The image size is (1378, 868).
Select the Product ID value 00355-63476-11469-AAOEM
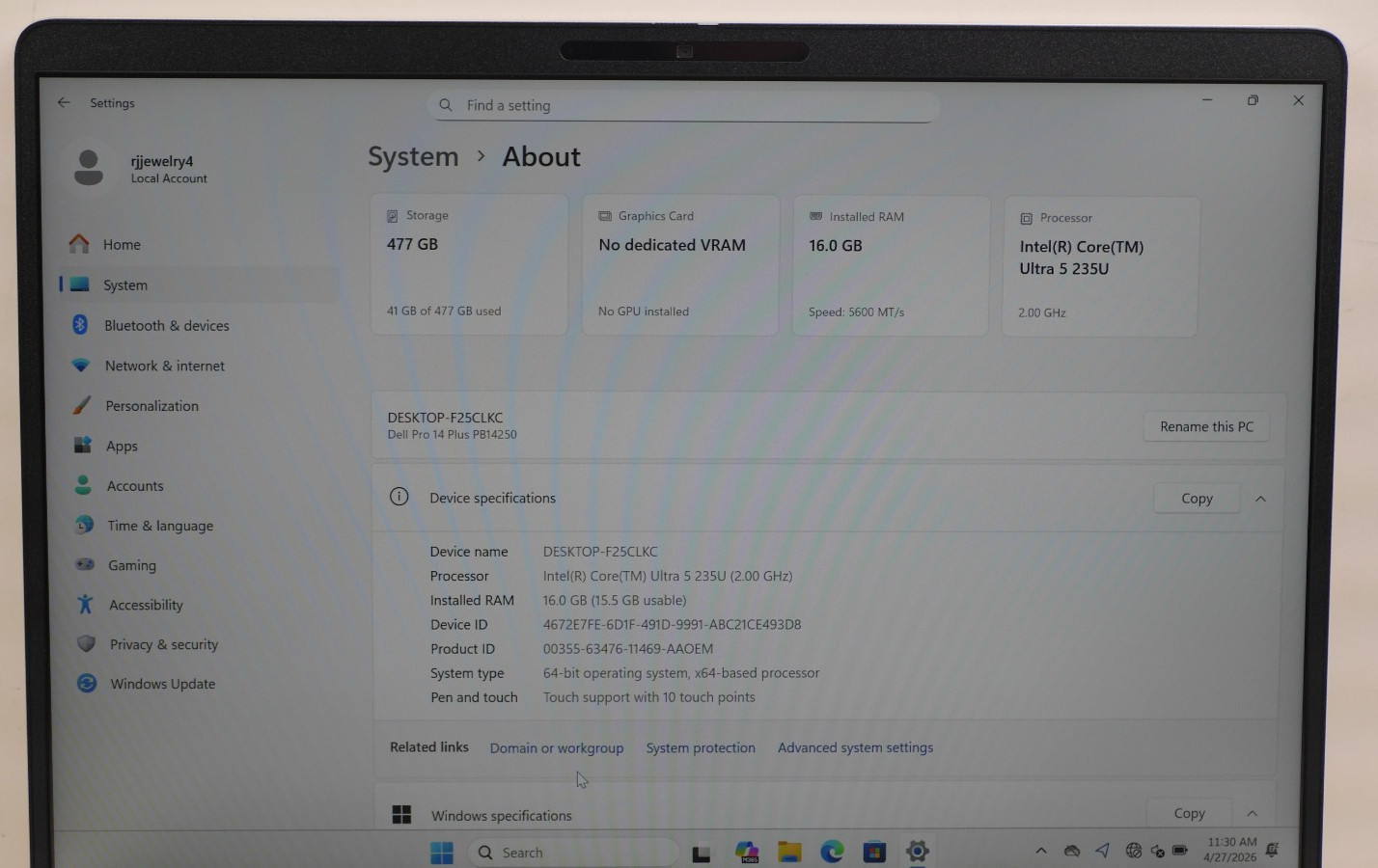click(628, 649)
